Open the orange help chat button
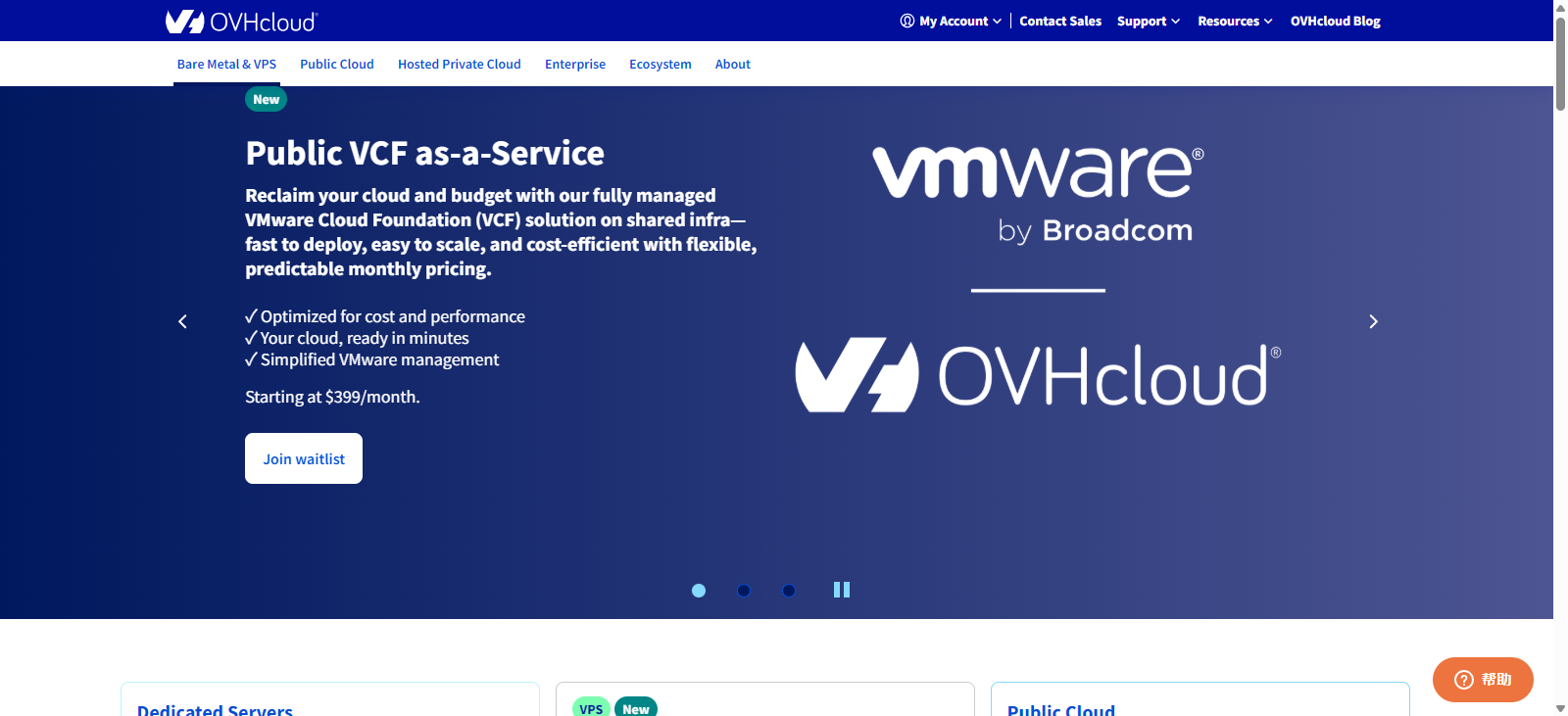 1483,680
